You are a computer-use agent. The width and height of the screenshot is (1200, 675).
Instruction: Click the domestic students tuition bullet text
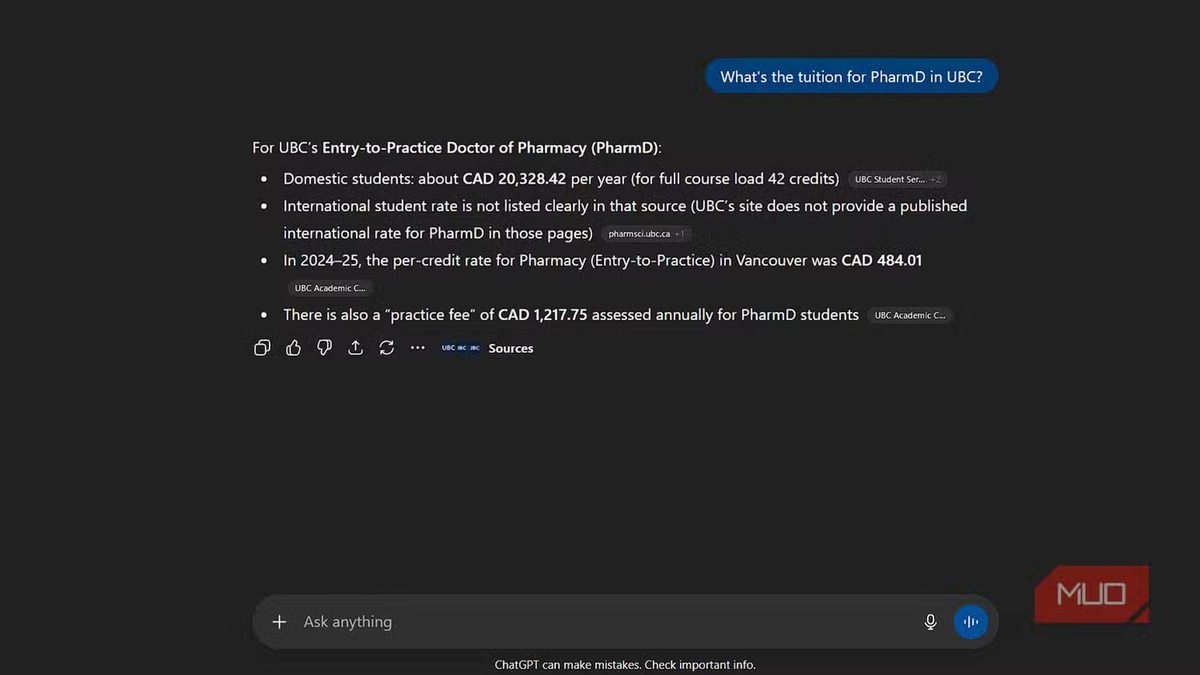coord(561,179)
